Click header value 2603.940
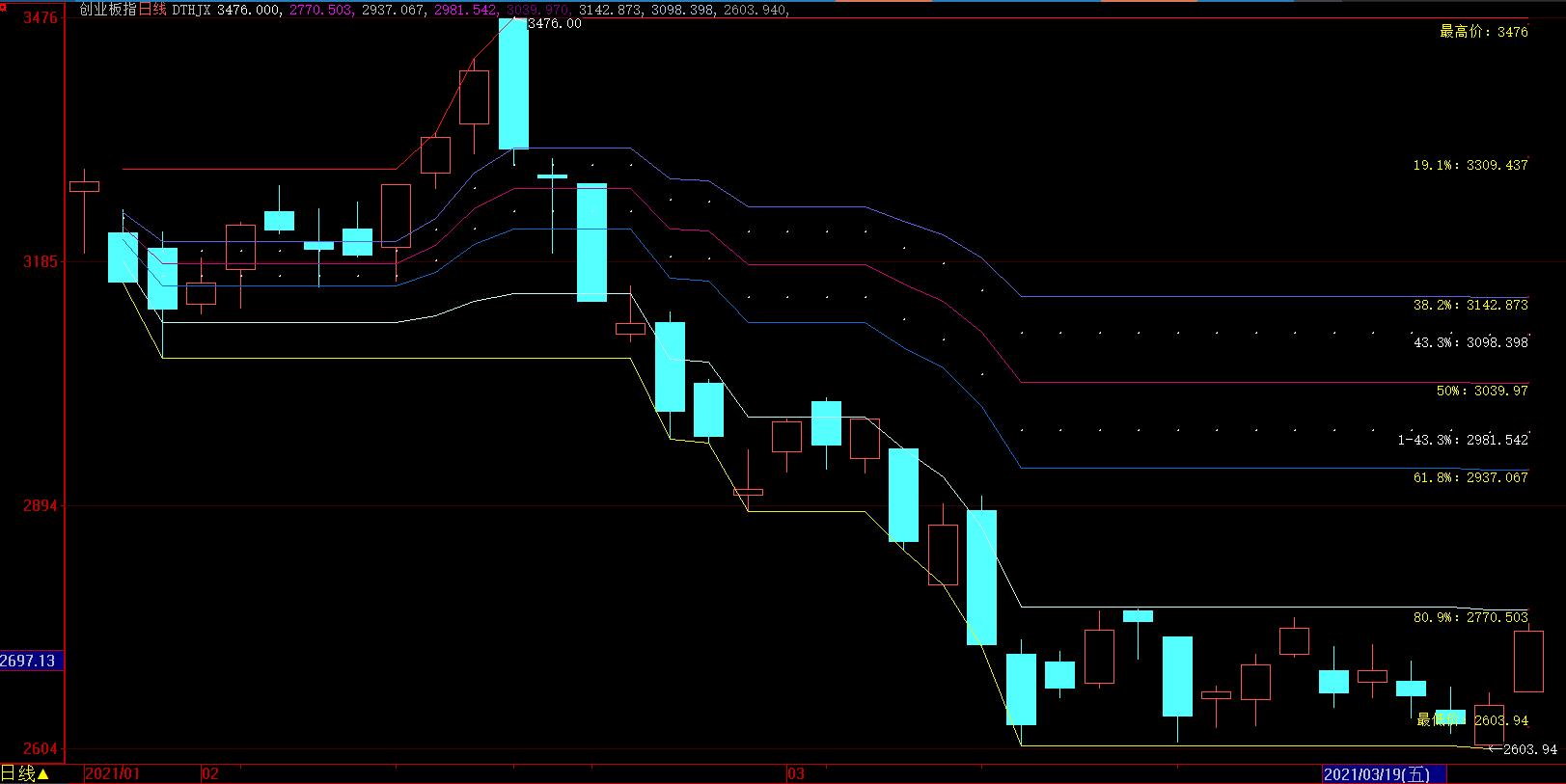The width and height of the screenshot is (1566, 784). pyautogui.click(x=756, y=10)
